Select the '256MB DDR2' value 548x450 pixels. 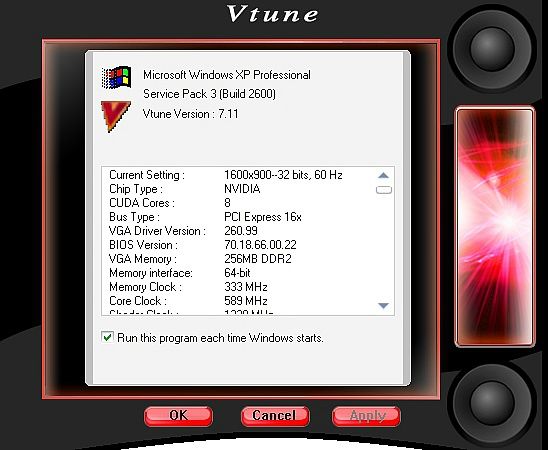tap(258, 259)
